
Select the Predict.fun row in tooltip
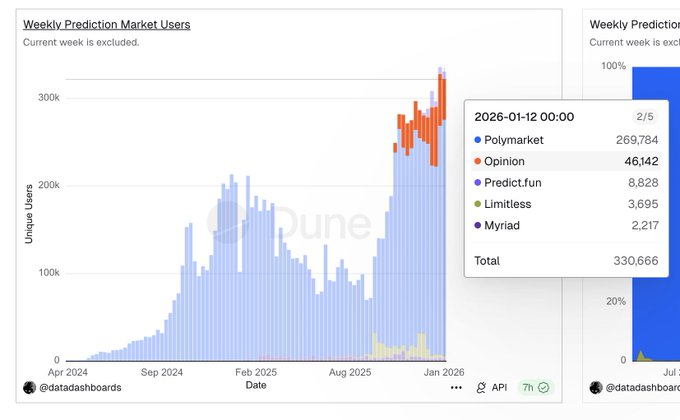pyautogui.click(x=566, y=183)
